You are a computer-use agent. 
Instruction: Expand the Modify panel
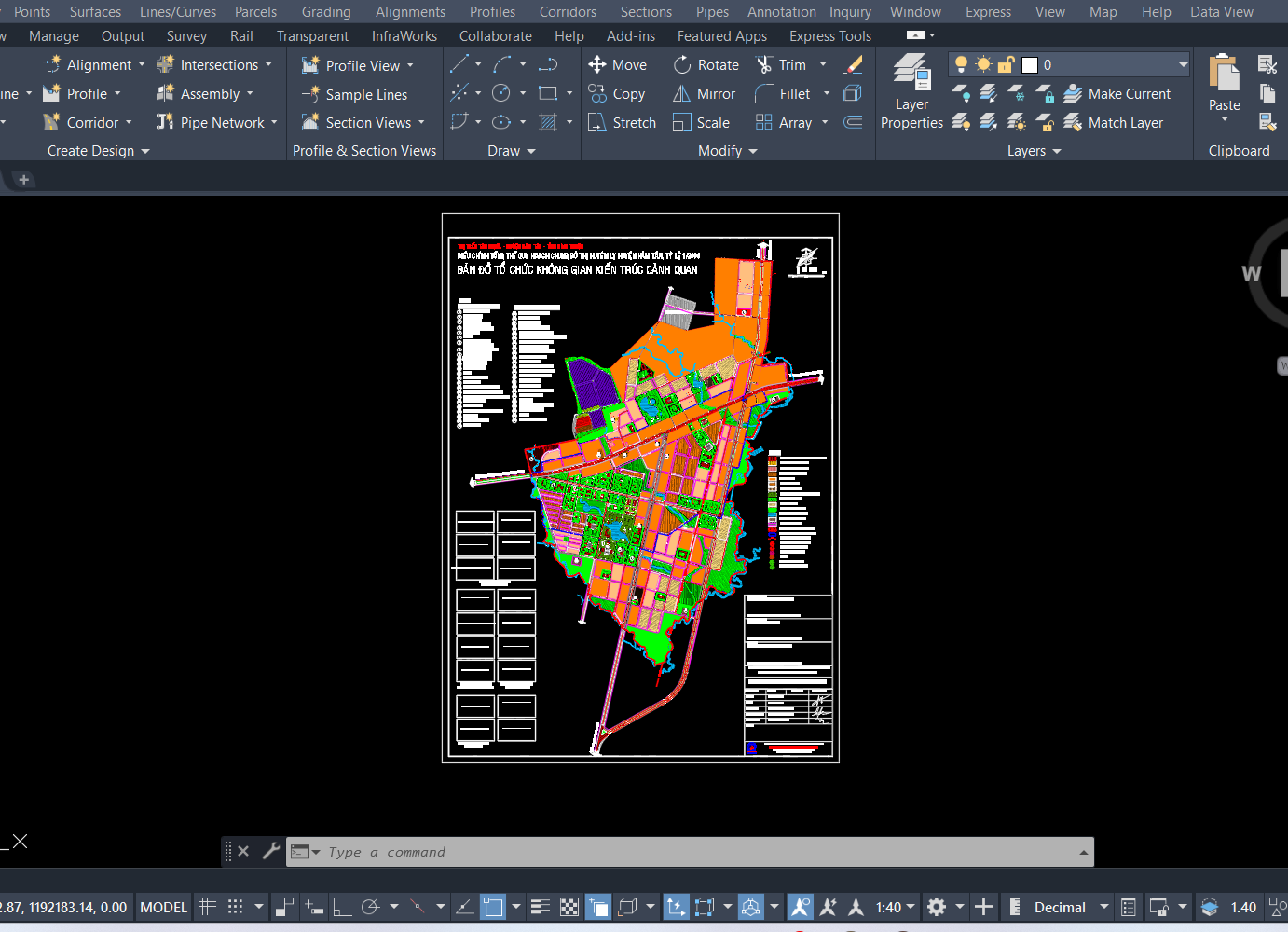pos(728,151)
